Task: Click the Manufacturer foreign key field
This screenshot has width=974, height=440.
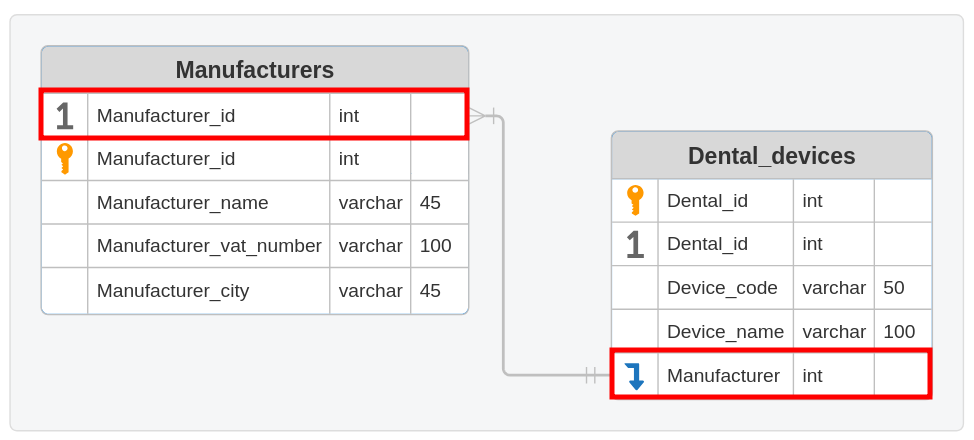Action: [723, 376]
